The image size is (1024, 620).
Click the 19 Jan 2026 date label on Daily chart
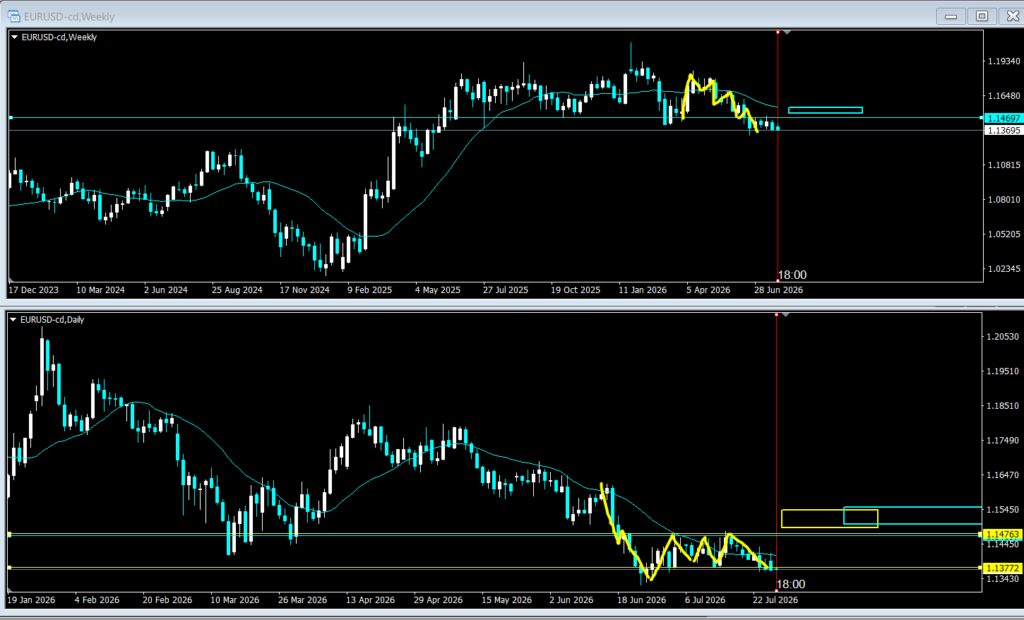pos(31,600)
